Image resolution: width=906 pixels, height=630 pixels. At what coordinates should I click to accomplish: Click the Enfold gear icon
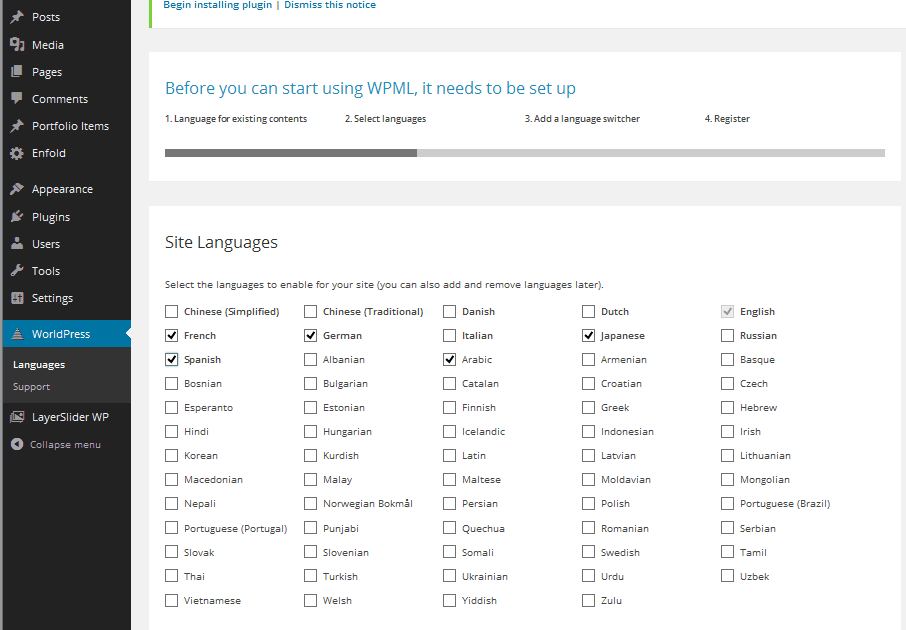click(17, 153)
